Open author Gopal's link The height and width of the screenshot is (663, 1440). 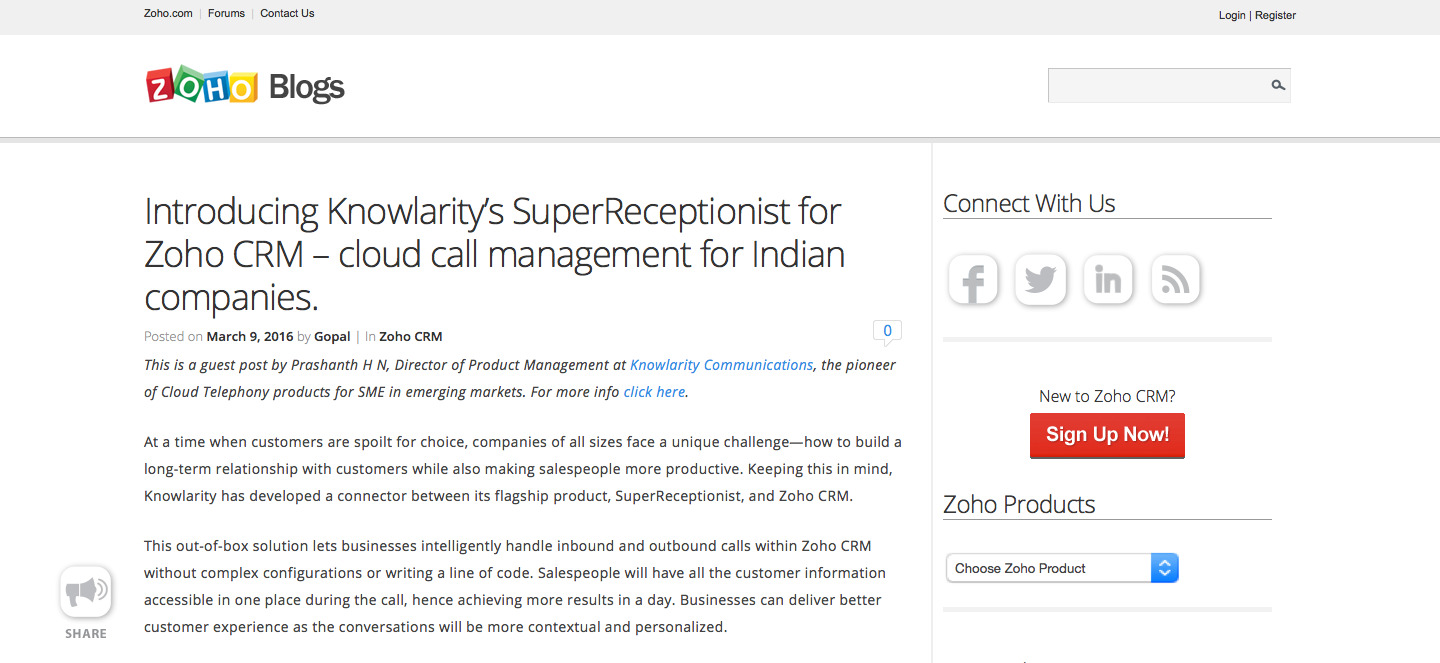(x=332, y=337)
